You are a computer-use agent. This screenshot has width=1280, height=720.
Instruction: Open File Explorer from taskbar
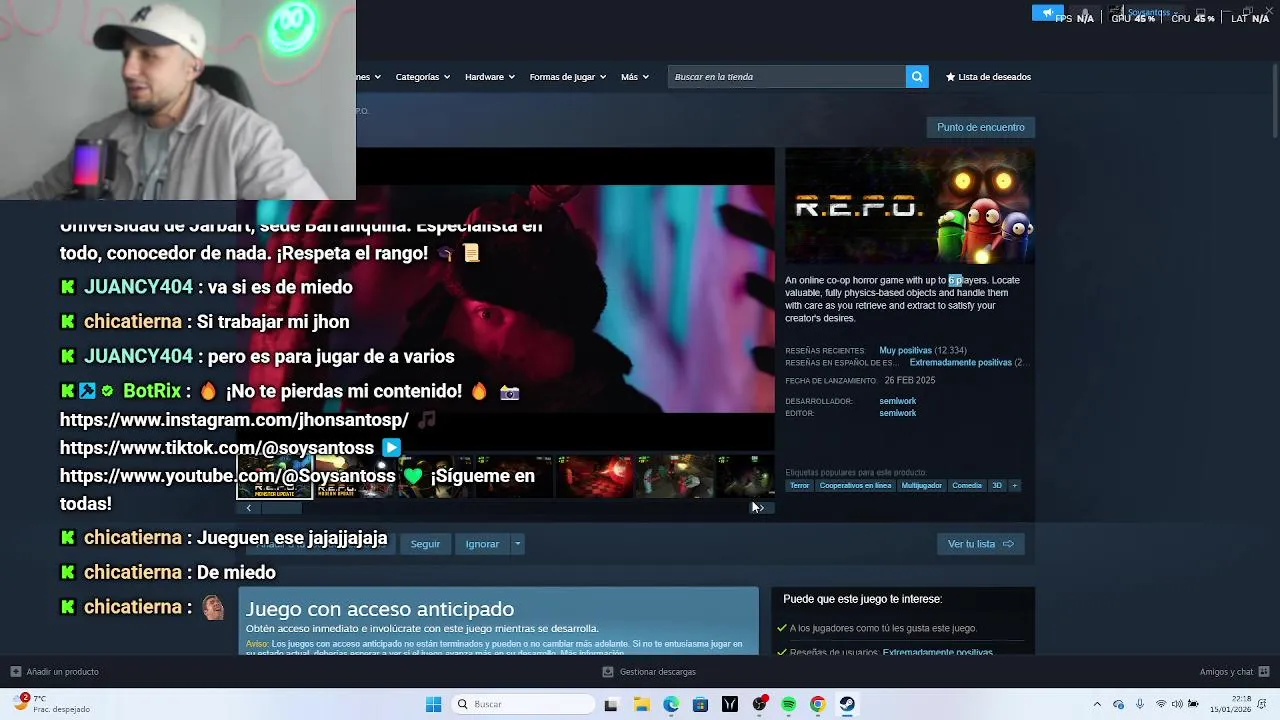[x=641, y=704]
